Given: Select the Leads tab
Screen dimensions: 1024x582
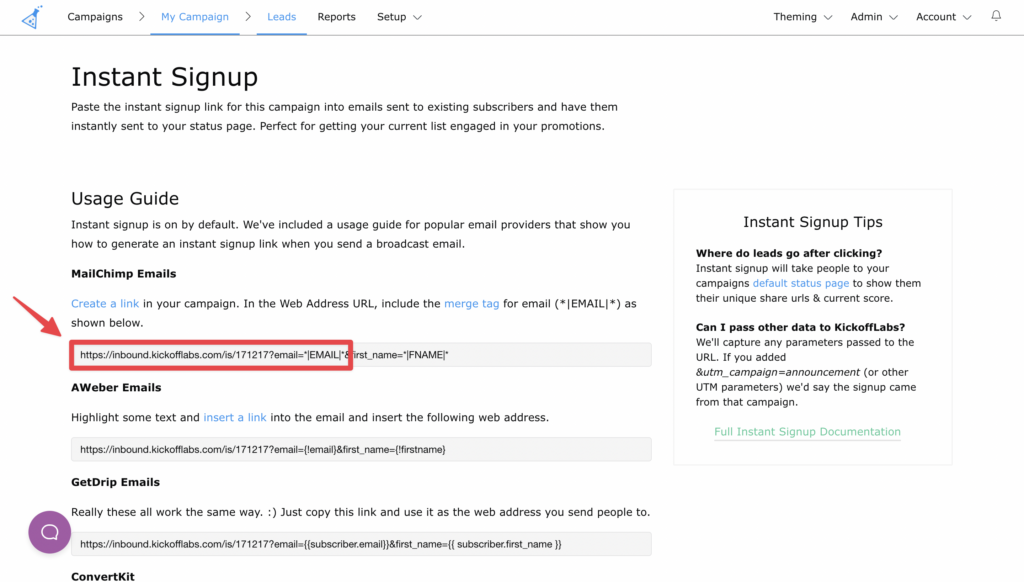Looking at the screenshot, I should pyautogui.click(x=281, y=17).
